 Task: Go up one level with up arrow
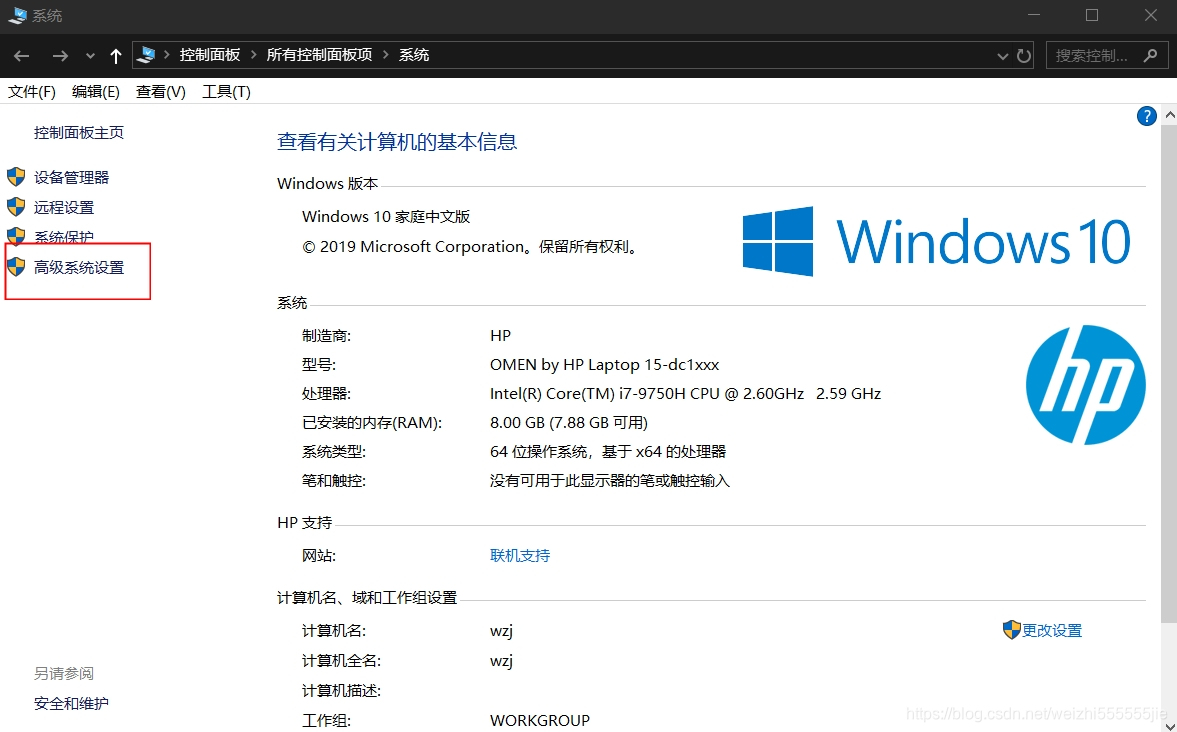[x=116, y=56]
